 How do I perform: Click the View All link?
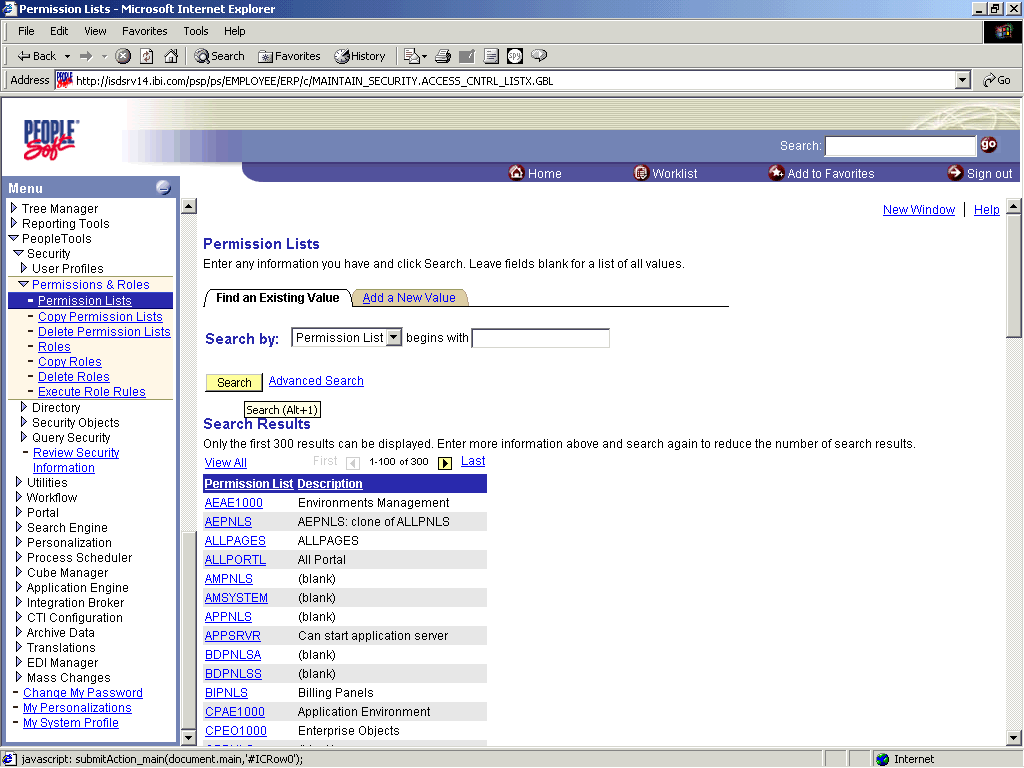point(225,462)
